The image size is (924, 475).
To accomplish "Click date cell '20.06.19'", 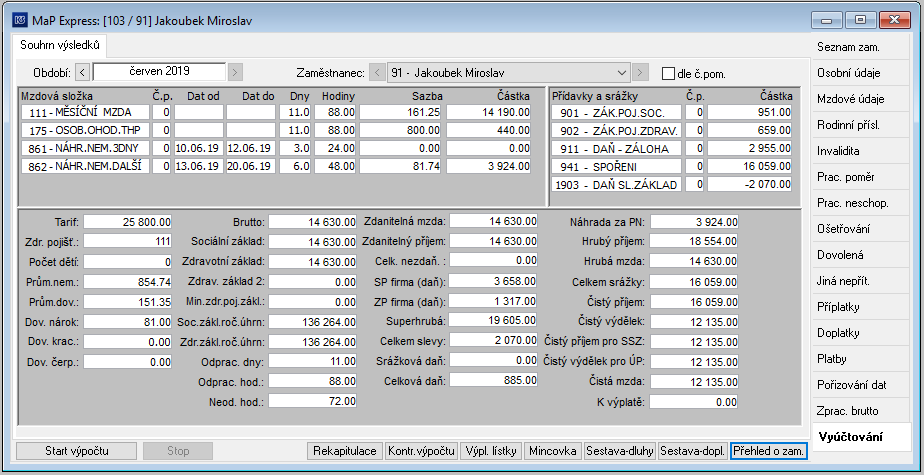I will [x=251, y=167].
